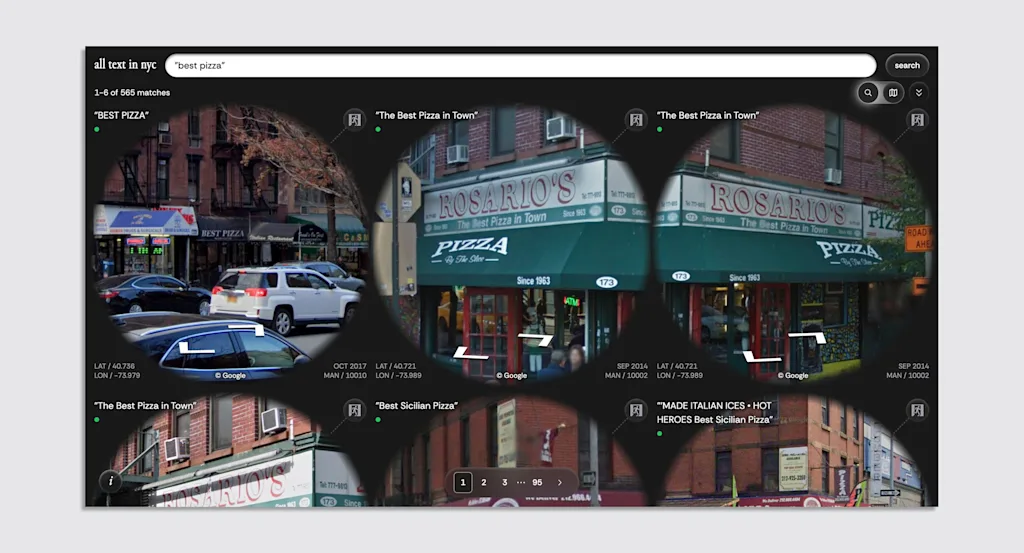Click street view icon on Best Sicilian Pizza result

coord(635,410)
